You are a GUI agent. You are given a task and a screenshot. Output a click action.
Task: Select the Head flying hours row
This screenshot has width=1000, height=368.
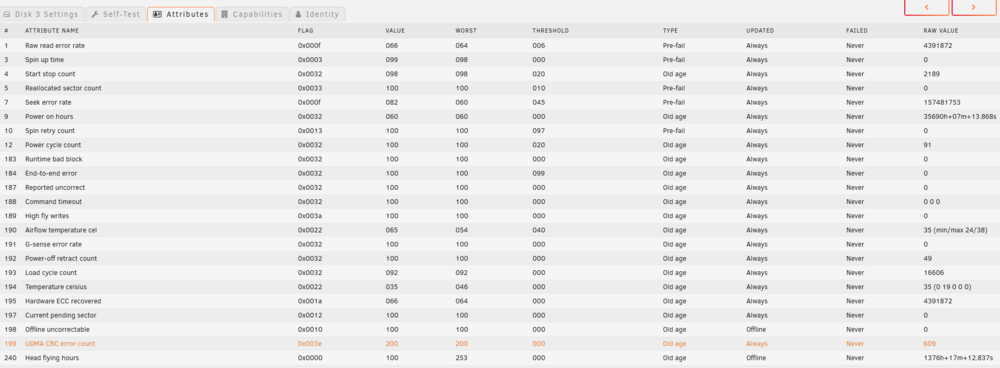[500, 358]
